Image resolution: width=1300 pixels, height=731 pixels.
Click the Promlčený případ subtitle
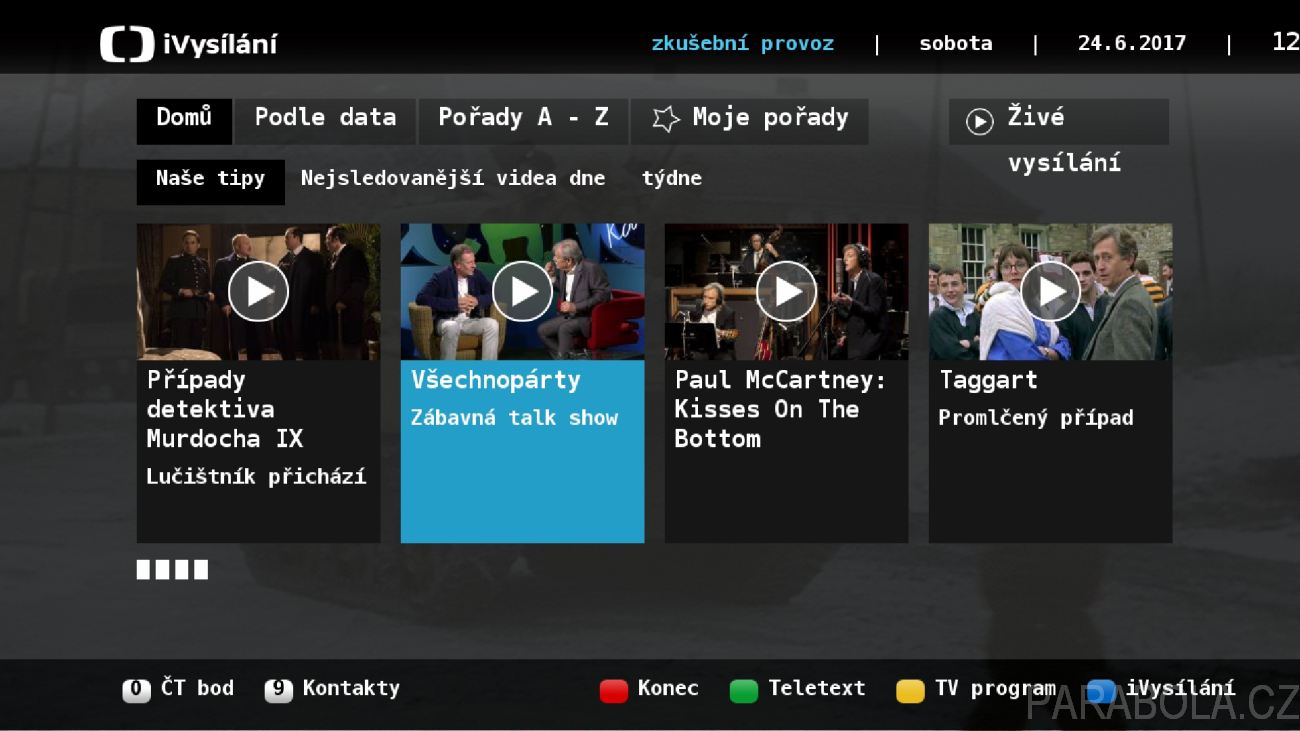click(x=1036, y=418)
